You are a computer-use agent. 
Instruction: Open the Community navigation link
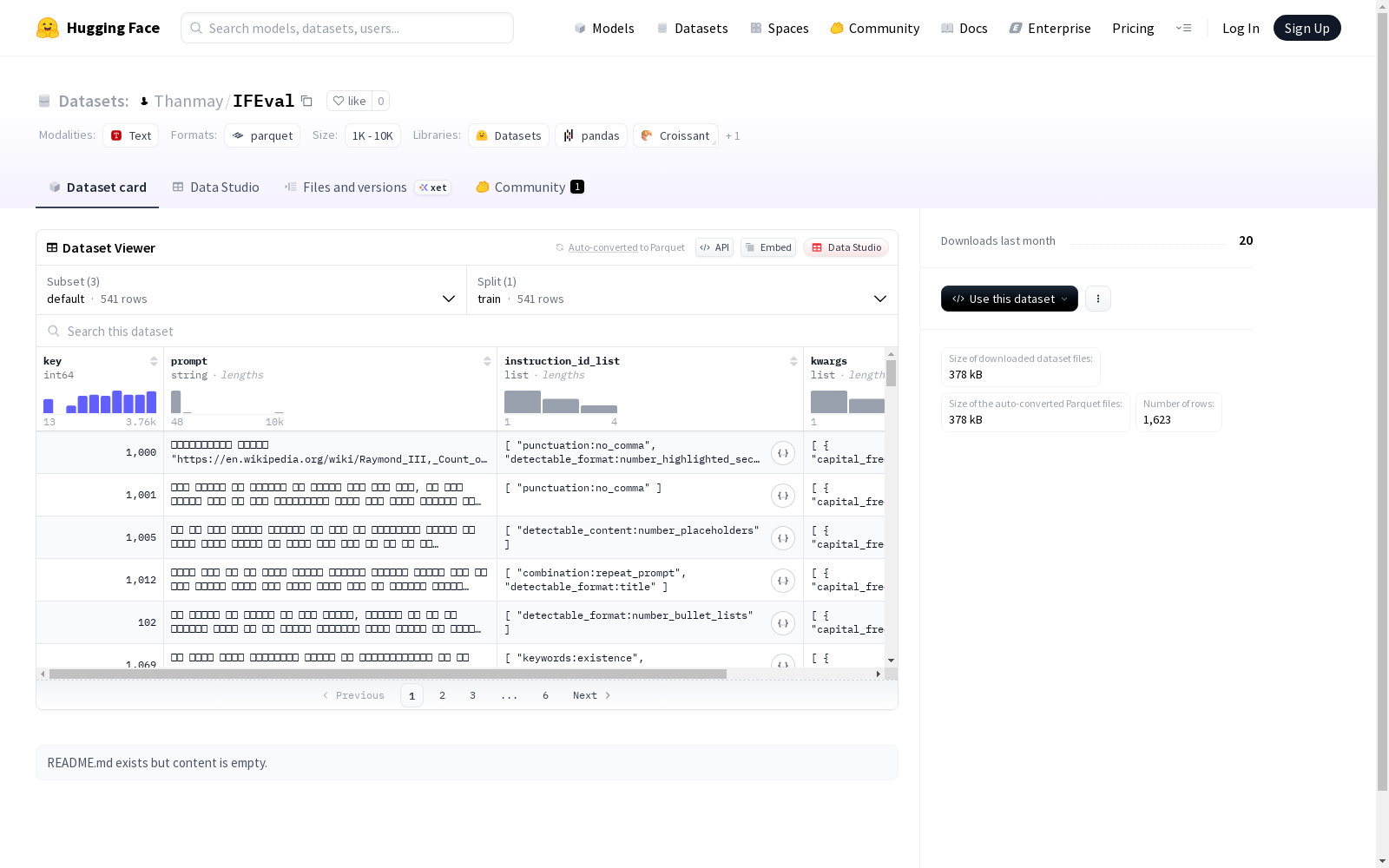click(874, 28)
